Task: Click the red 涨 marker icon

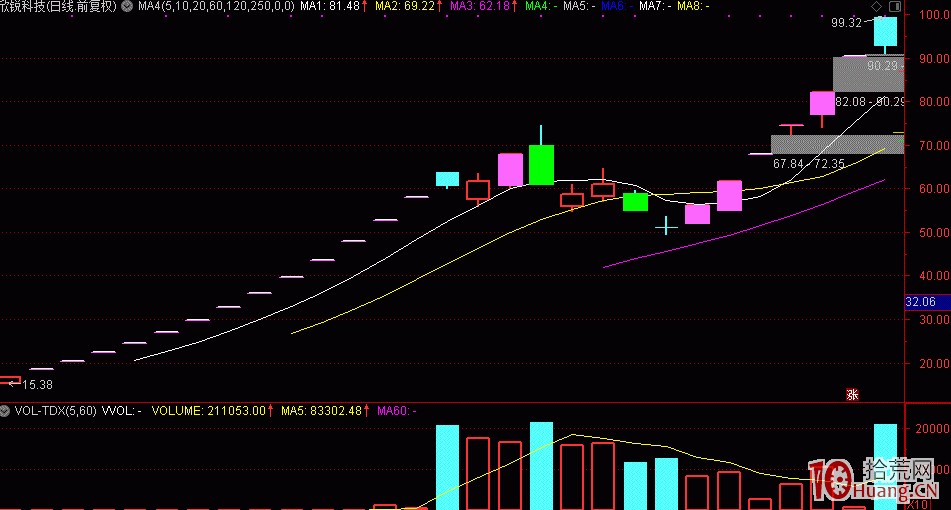Action: 852,394
